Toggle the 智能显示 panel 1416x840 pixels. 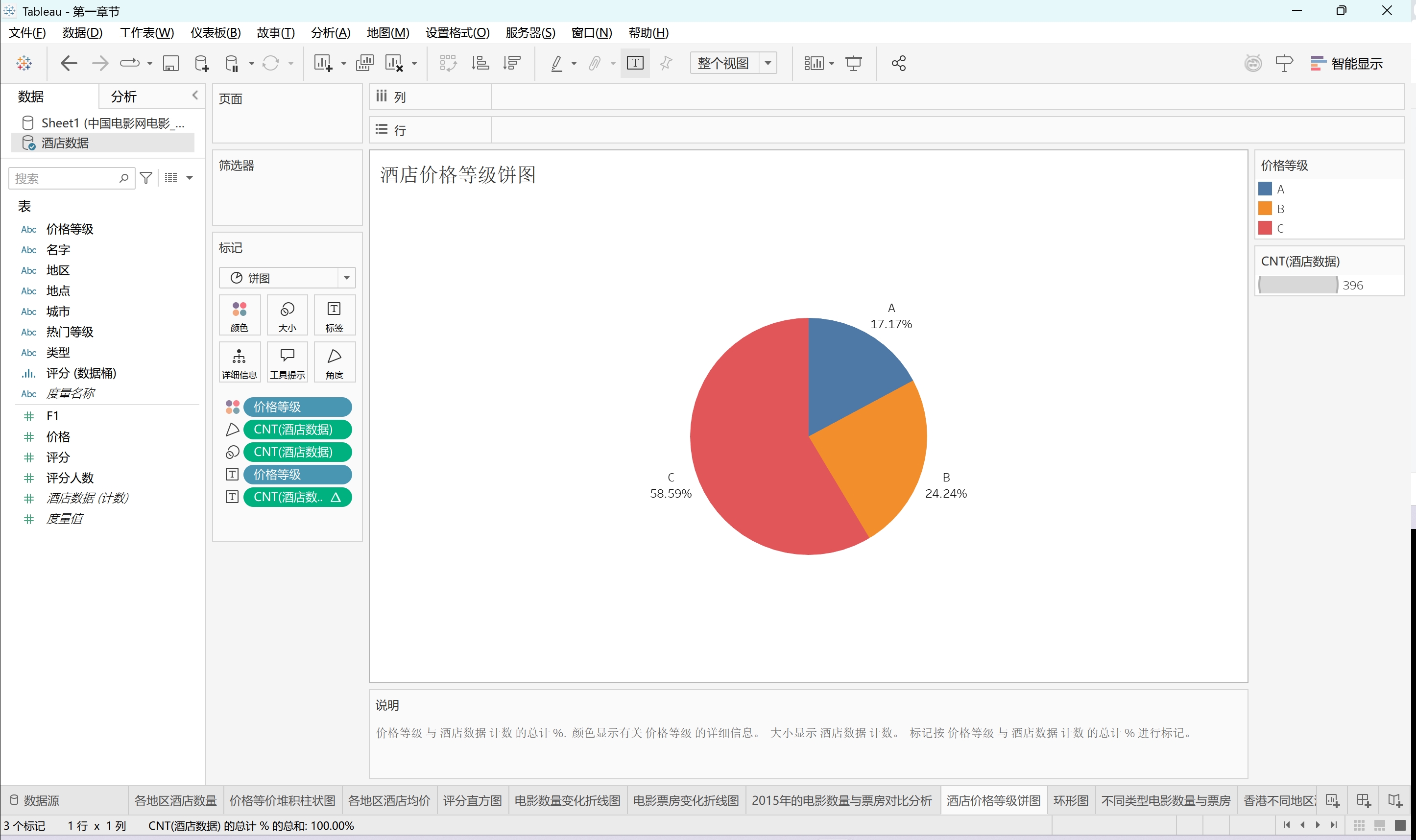click(x=1347, y=63)
